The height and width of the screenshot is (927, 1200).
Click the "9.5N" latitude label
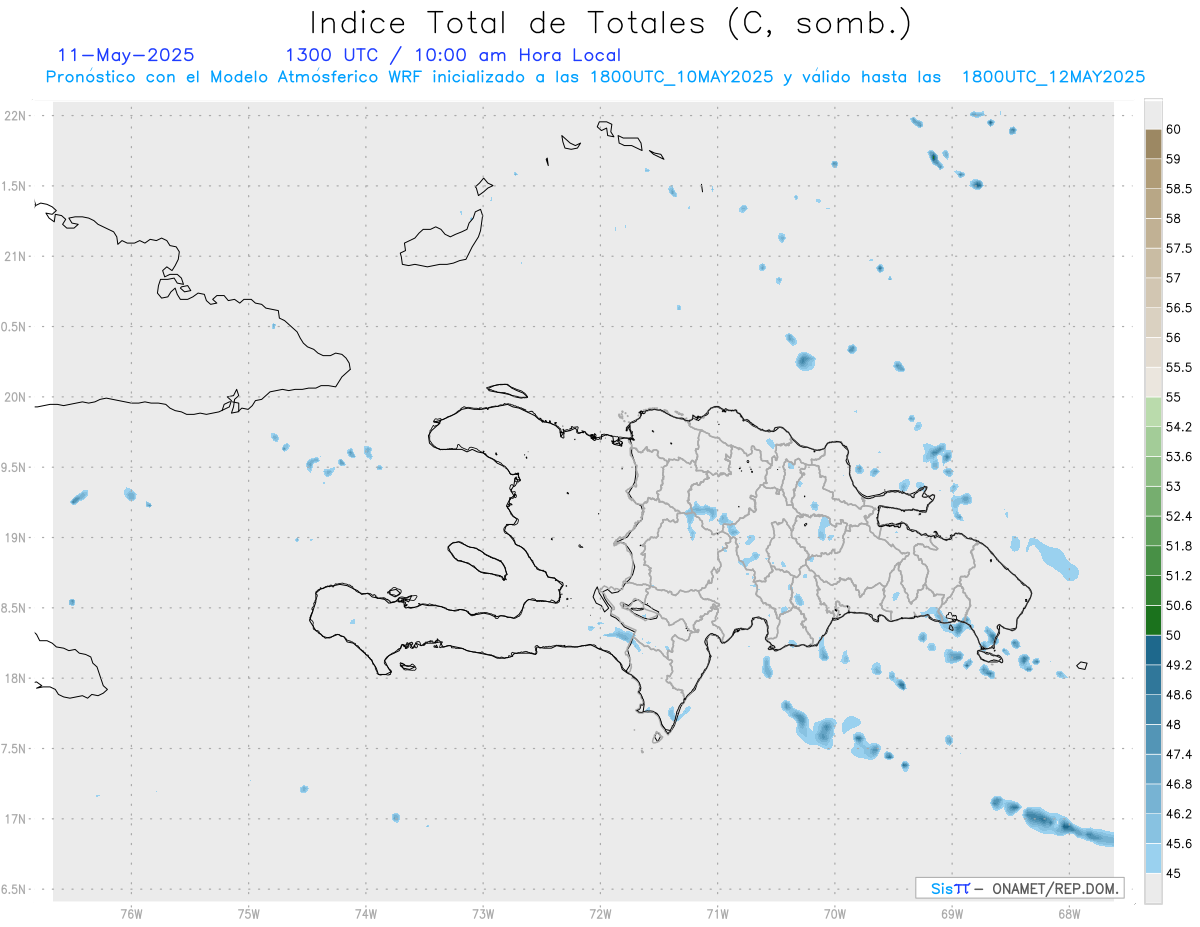tap(14, 468)
